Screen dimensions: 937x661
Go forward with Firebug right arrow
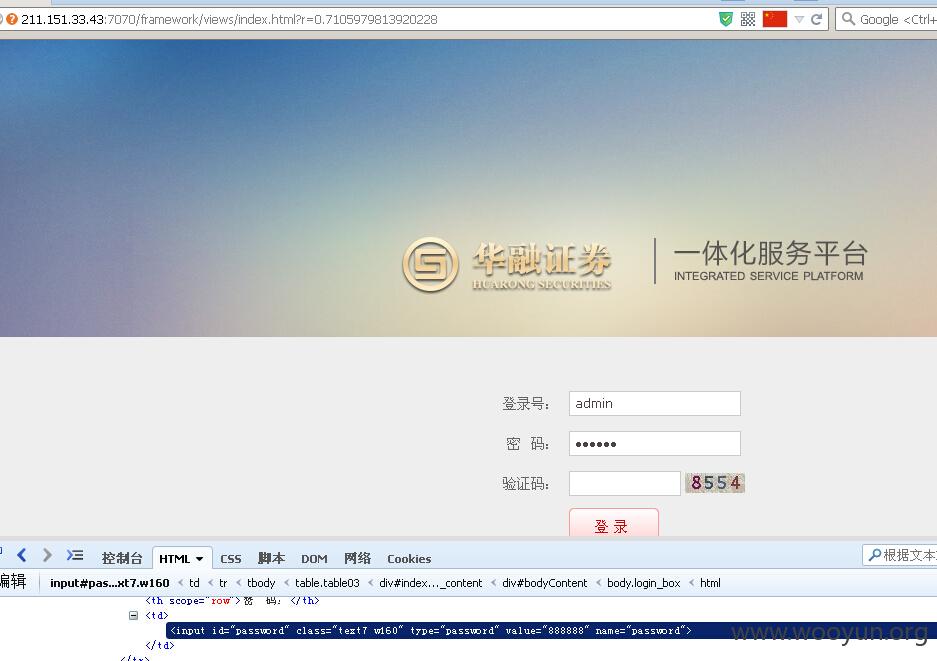tap(47, 555)
